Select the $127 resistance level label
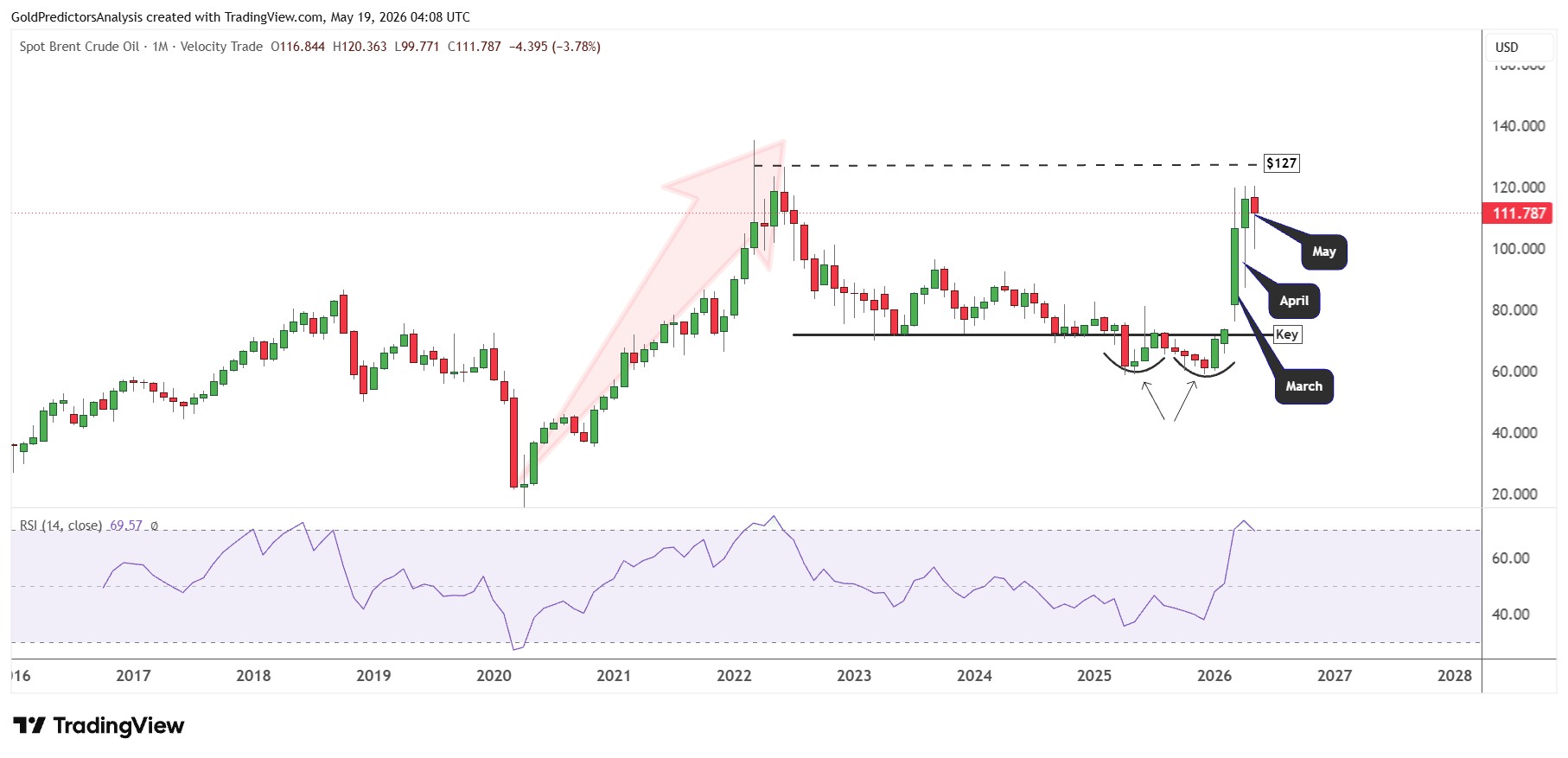Image resolution: width=1568 pixels, height=758 pixels. point(1281,163)
